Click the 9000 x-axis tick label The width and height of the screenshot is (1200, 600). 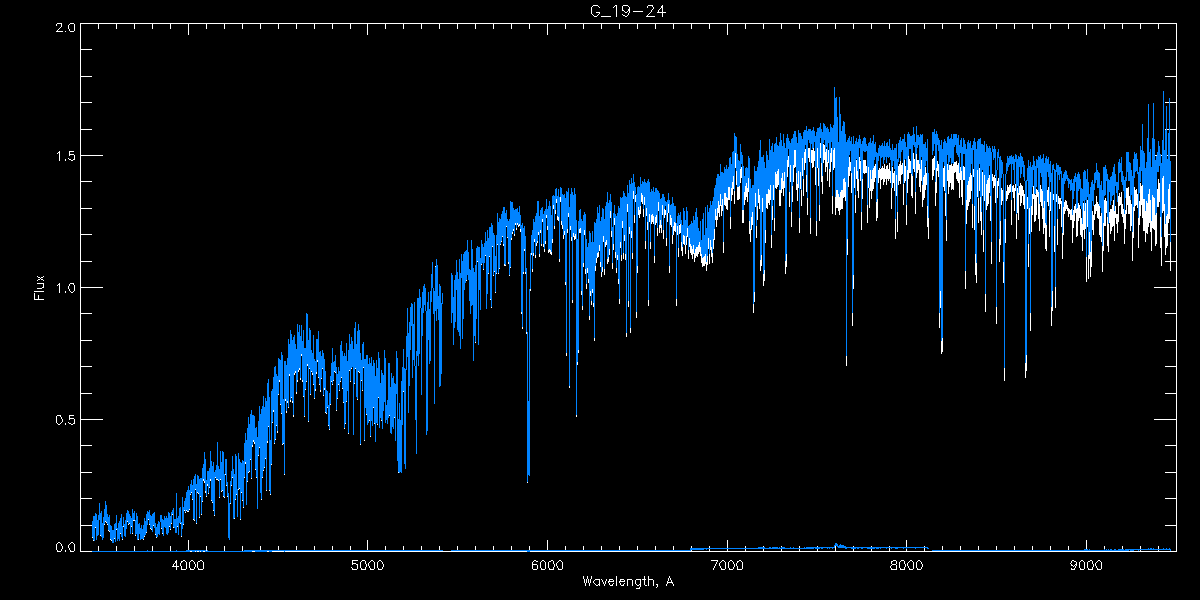tap(1086, 564)
